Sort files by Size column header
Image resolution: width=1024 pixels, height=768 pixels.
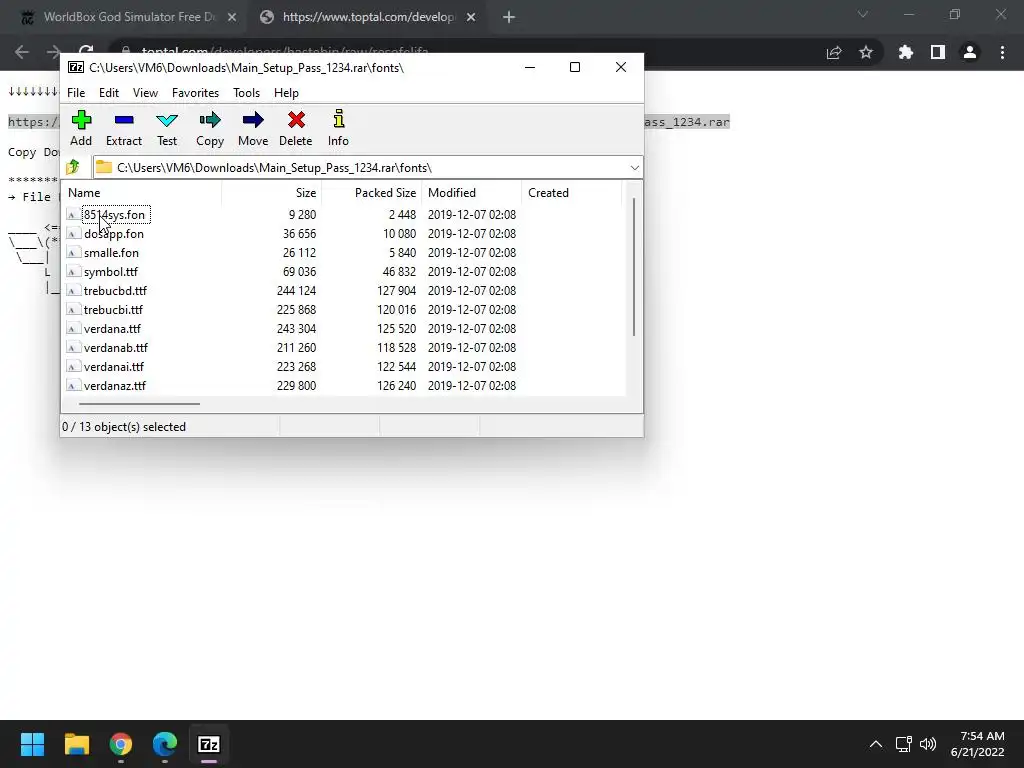pyautogui.click(x=271, y=193)
